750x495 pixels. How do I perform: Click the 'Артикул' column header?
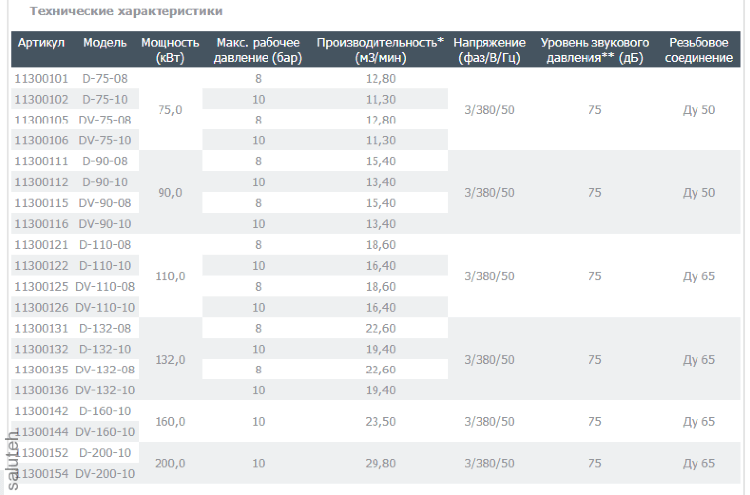(40, 44)
